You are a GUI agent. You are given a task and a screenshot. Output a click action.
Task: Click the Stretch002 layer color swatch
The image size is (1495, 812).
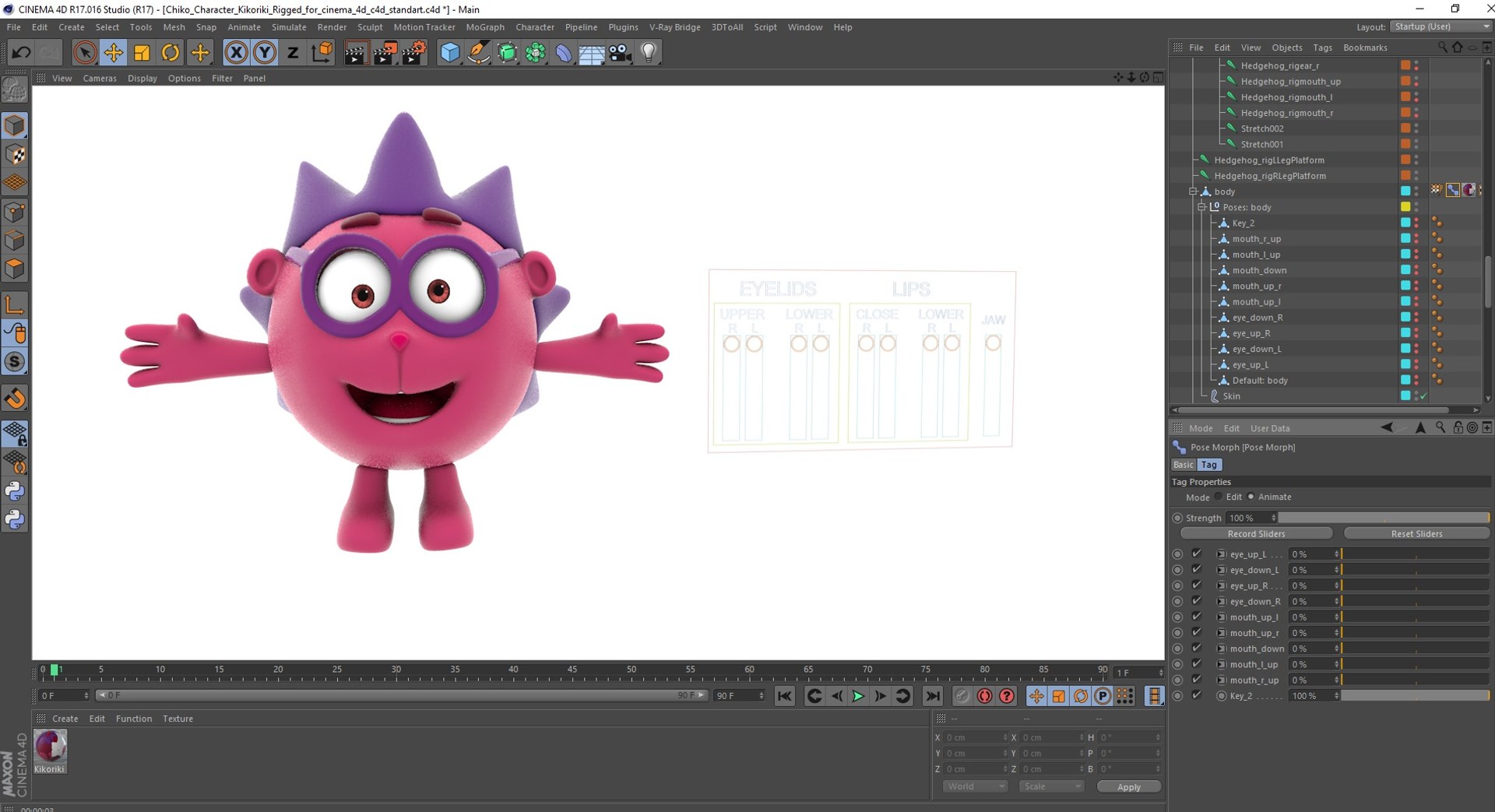pyautogui.click(x=1405, y=128)
